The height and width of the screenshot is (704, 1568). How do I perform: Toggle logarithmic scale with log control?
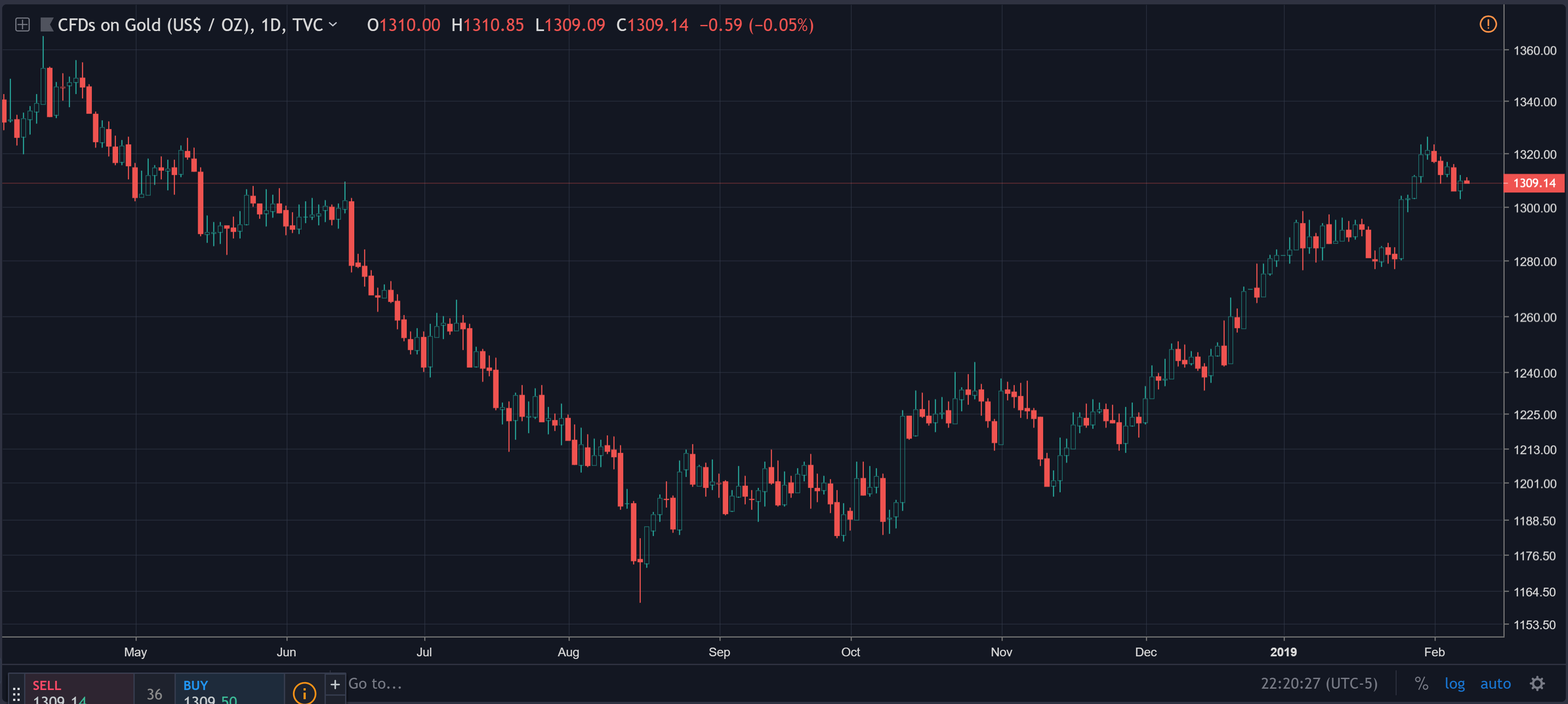coord(1456,683)
